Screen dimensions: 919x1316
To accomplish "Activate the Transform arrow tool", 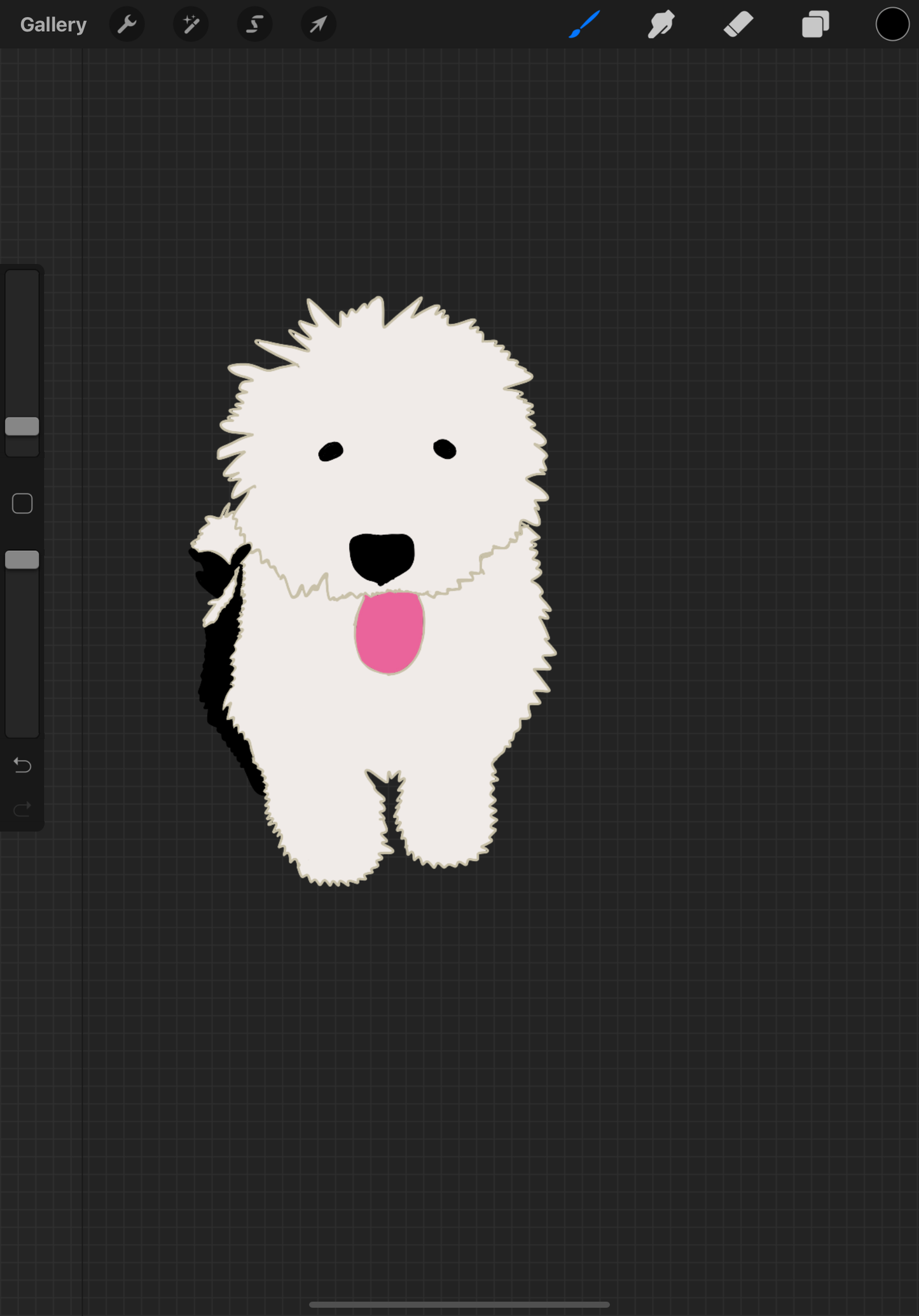I will [x=318, y=25].
